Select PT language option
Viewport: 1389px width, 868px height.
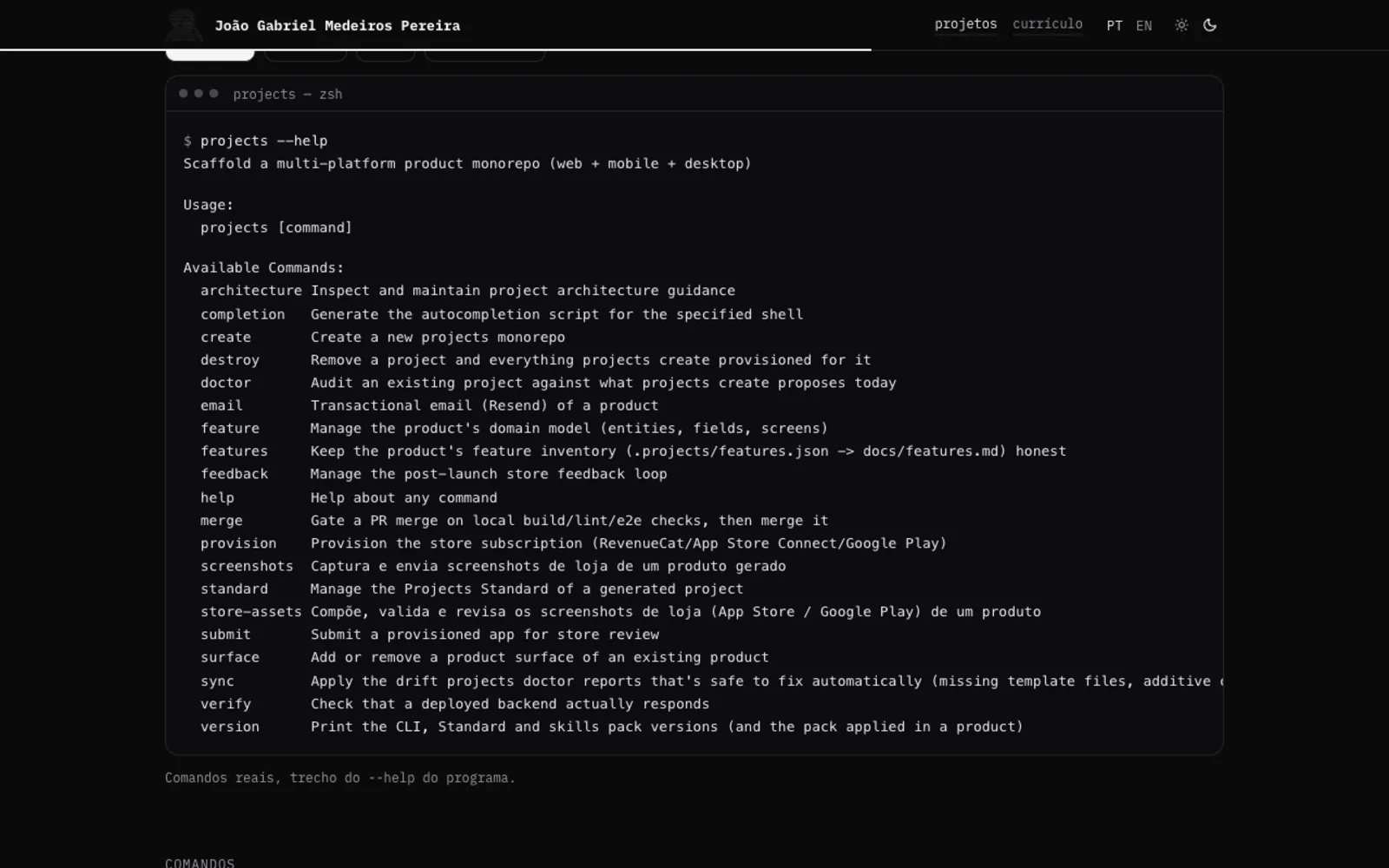[1114, 26]
